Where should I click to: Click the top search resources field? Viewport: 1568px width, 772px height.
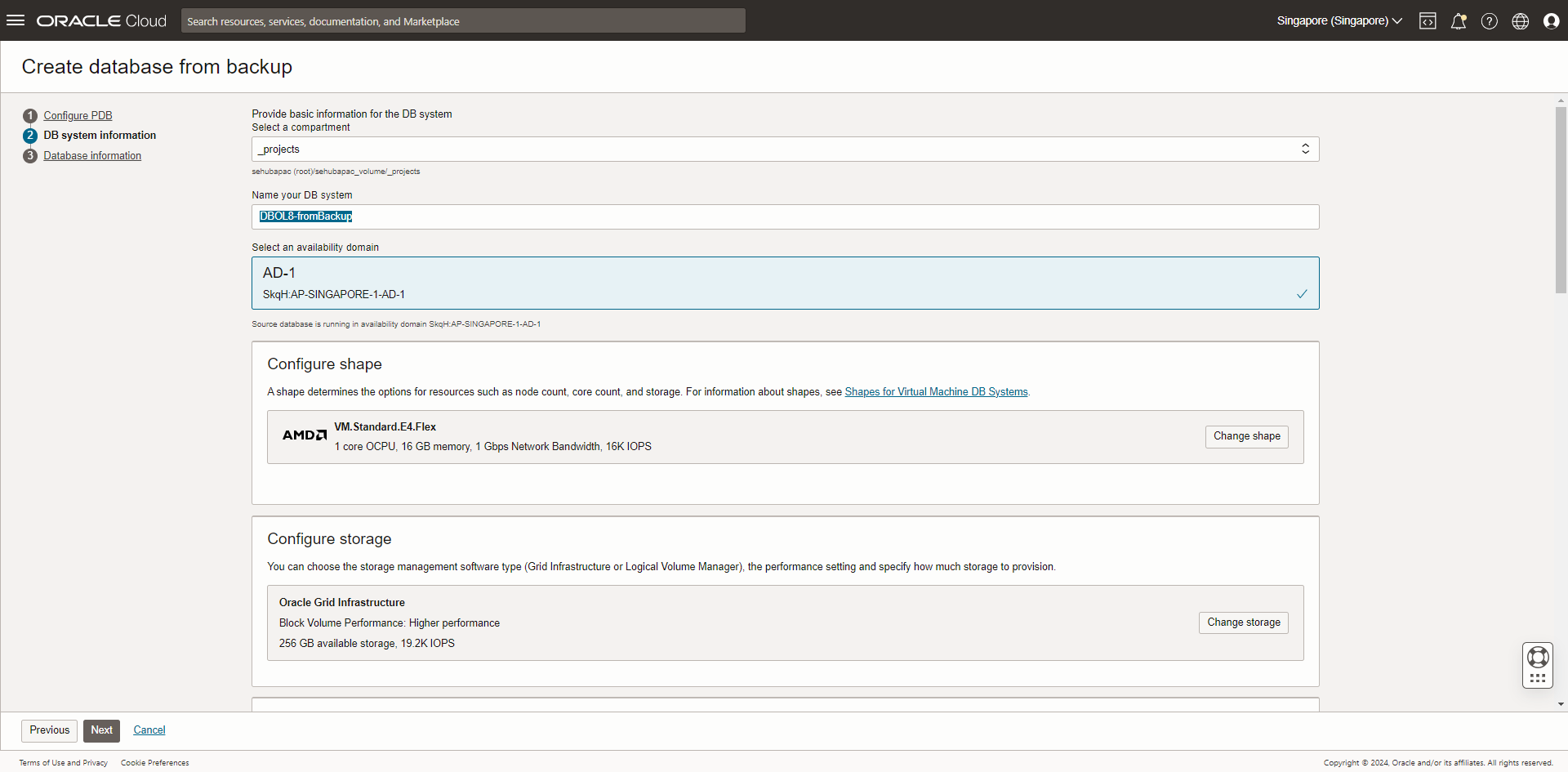(463, 21)
